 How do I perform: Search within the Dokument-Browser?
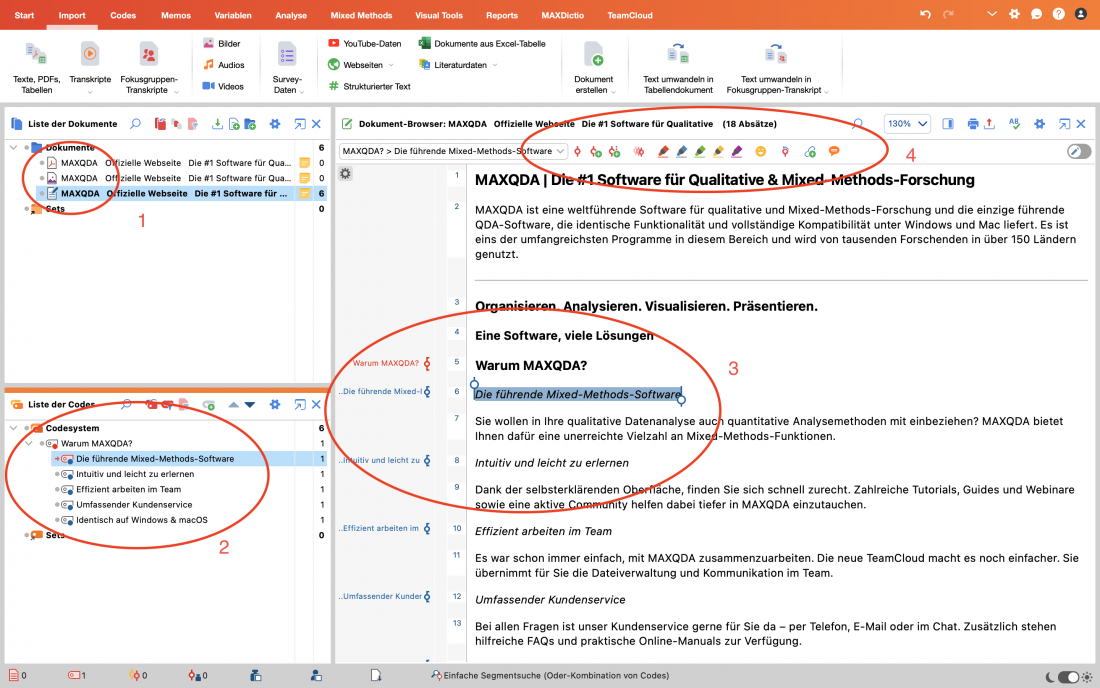(x=857, y=123)
